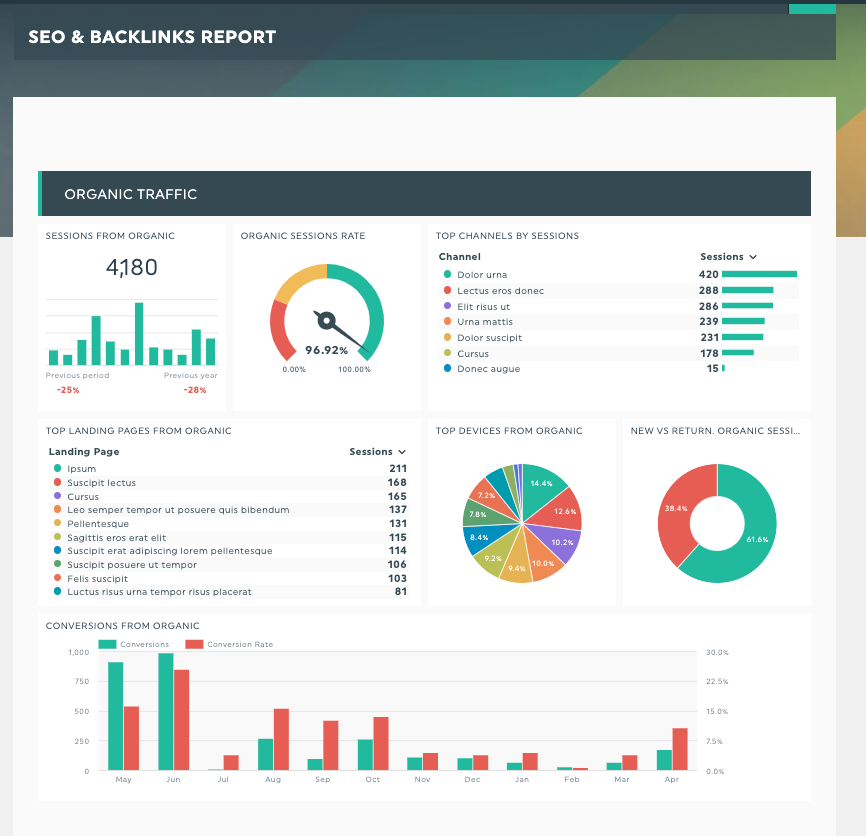The width and height of the screenshot is (866, 836).
Task: Open the Lectus eros donec channel row
Action: 500,291
